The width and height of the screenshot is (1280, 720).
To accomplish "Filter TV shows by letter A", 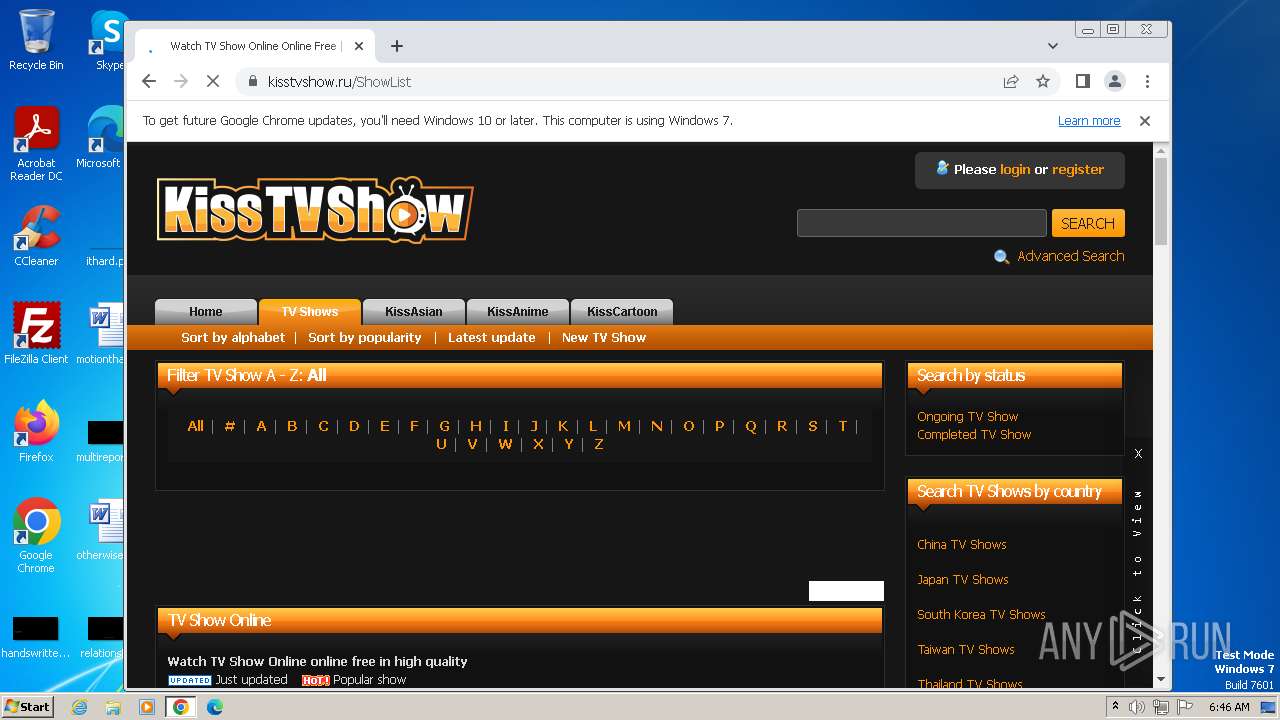I will (261, 426).
